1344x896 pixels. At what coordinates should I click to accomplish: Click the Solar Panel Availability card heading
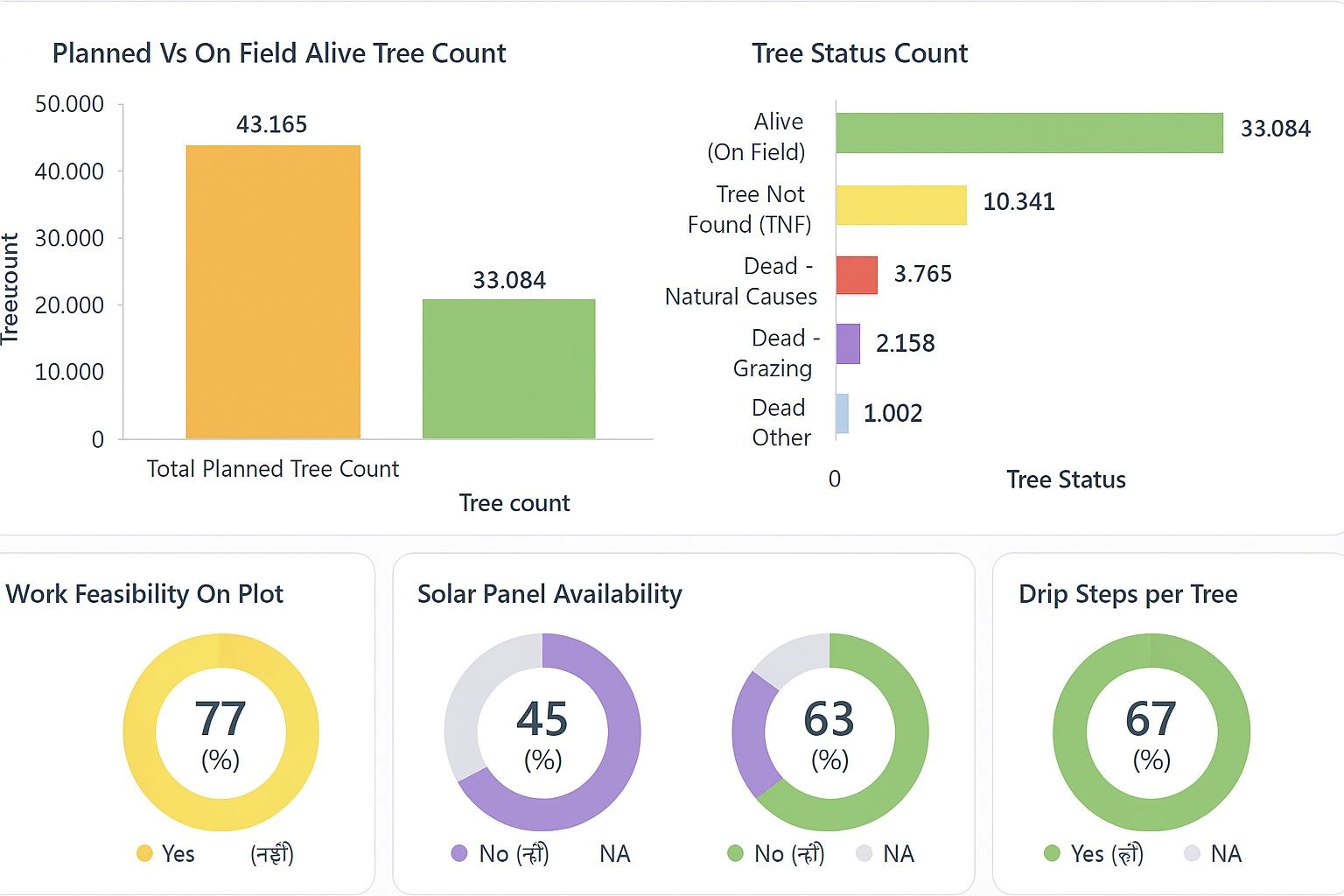(549, 594)
